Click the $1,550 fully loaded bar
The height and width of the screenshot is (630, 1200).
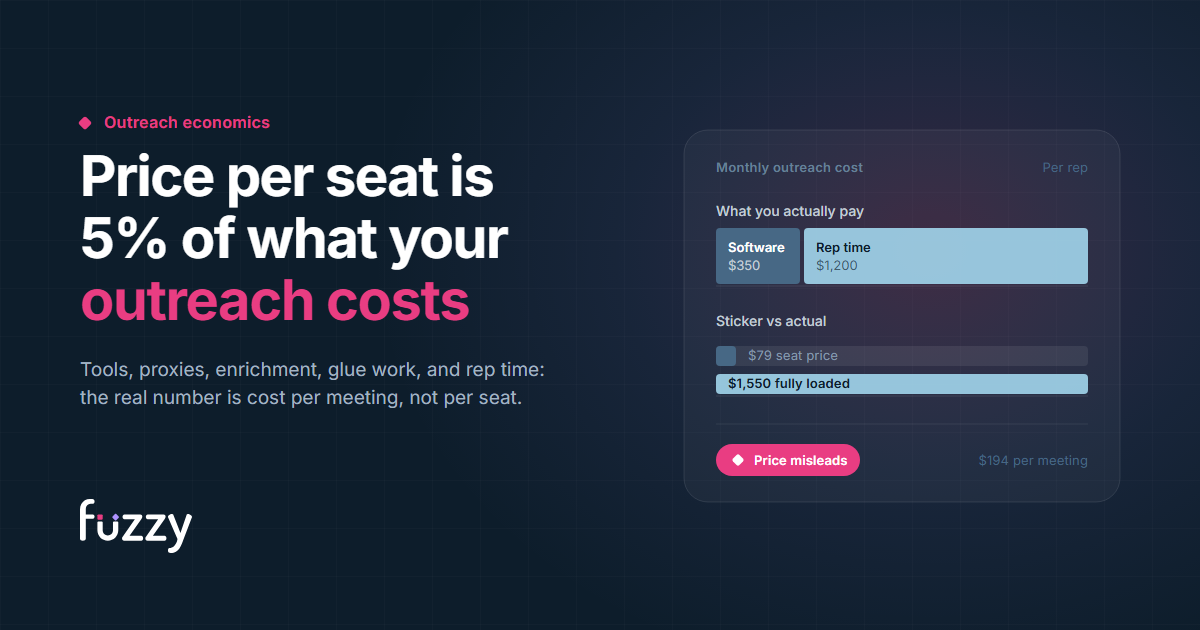click(902, 384)
